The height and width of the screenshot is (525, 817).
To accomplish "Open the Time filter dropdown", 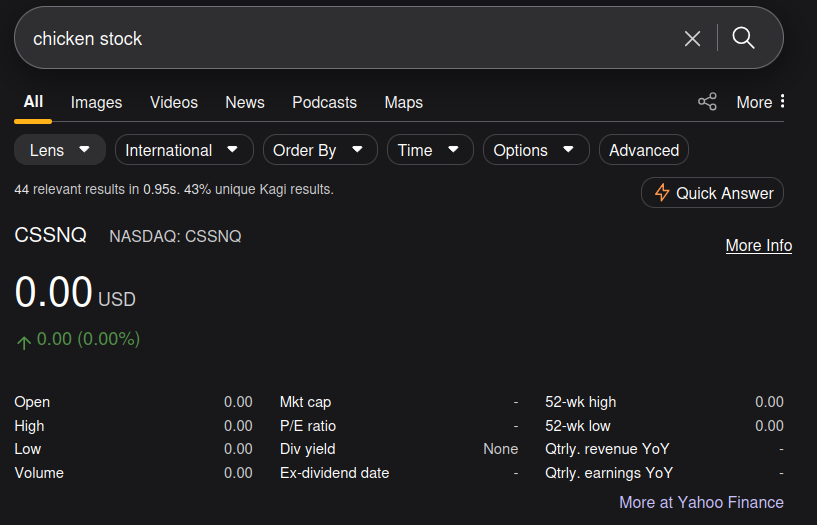I will point(429,150).
